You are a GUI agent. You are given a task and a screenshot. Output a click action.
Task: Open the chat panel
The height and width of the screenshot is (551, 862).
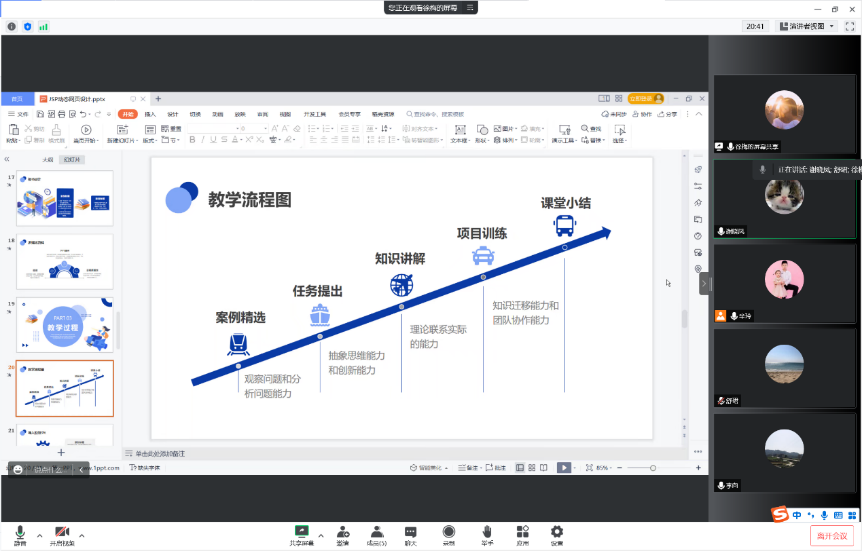[411, 535]
